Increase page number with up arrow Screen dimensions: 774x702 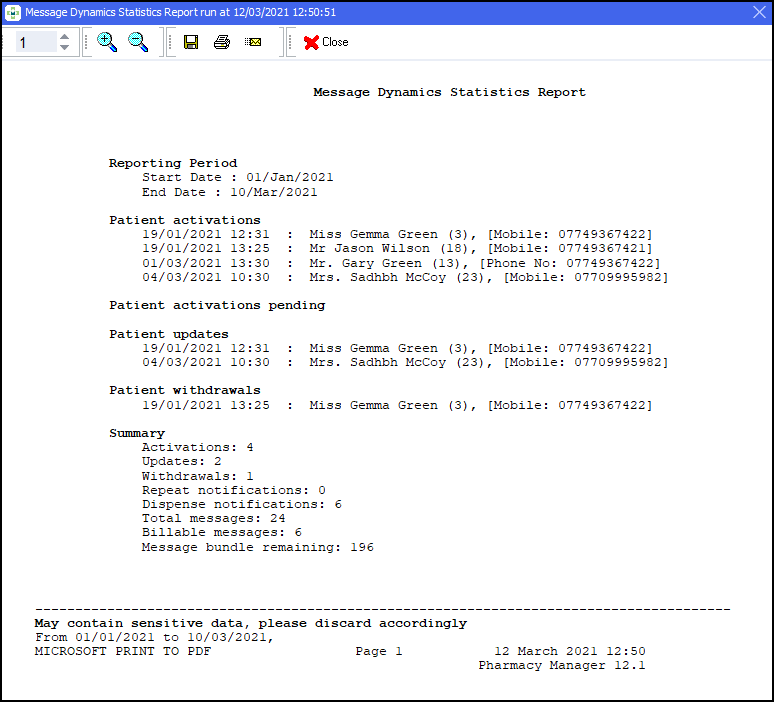(65, 37)
